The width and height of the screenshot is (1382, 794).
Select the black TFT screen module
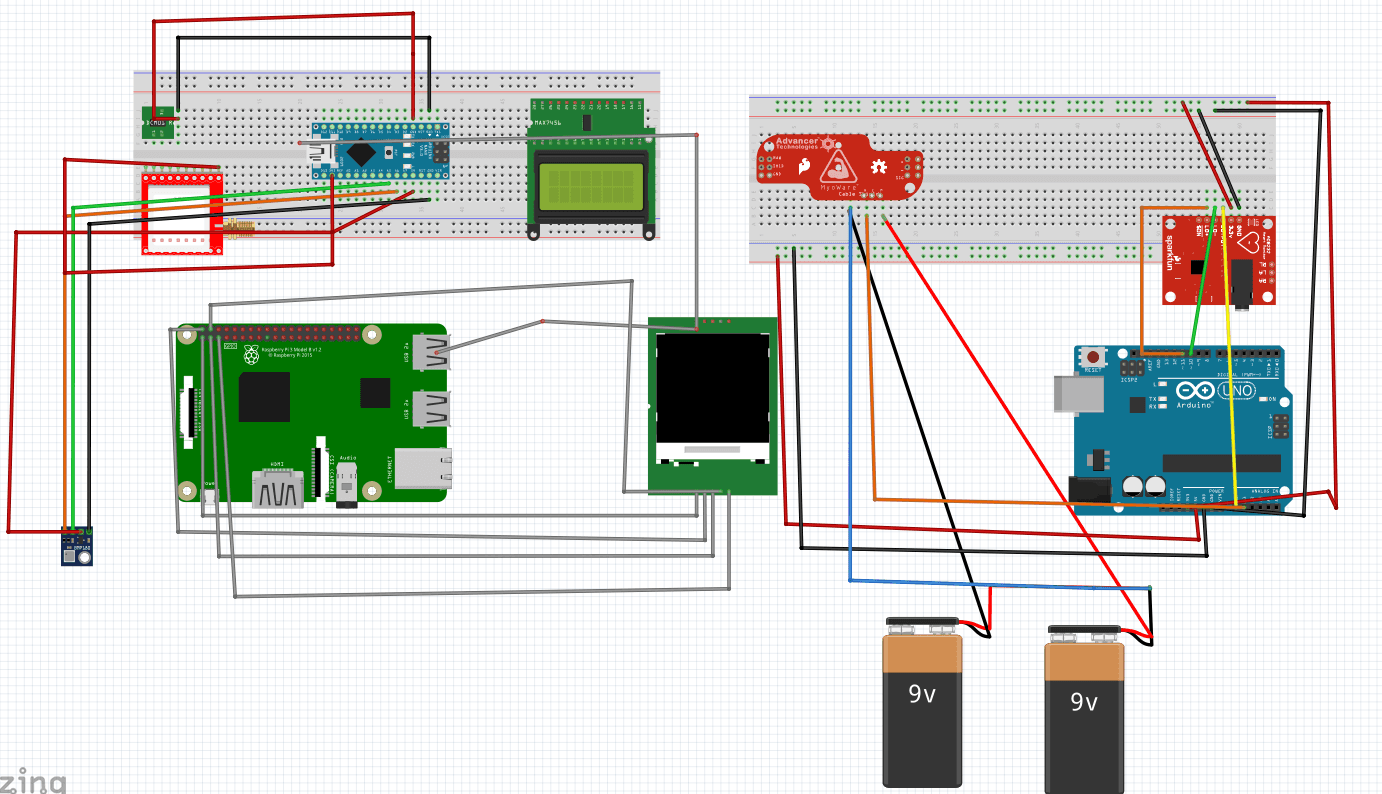coord(712,406)
